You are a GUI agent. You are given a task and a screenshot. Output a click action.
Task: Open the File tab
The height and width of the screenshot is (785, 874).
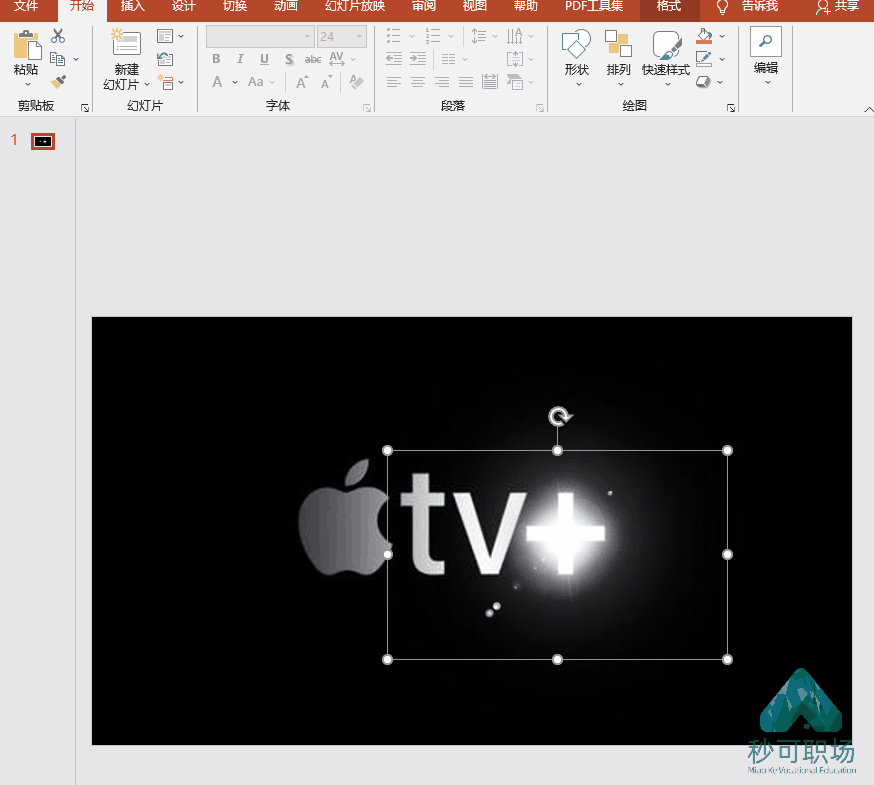(x=26, y=6)
